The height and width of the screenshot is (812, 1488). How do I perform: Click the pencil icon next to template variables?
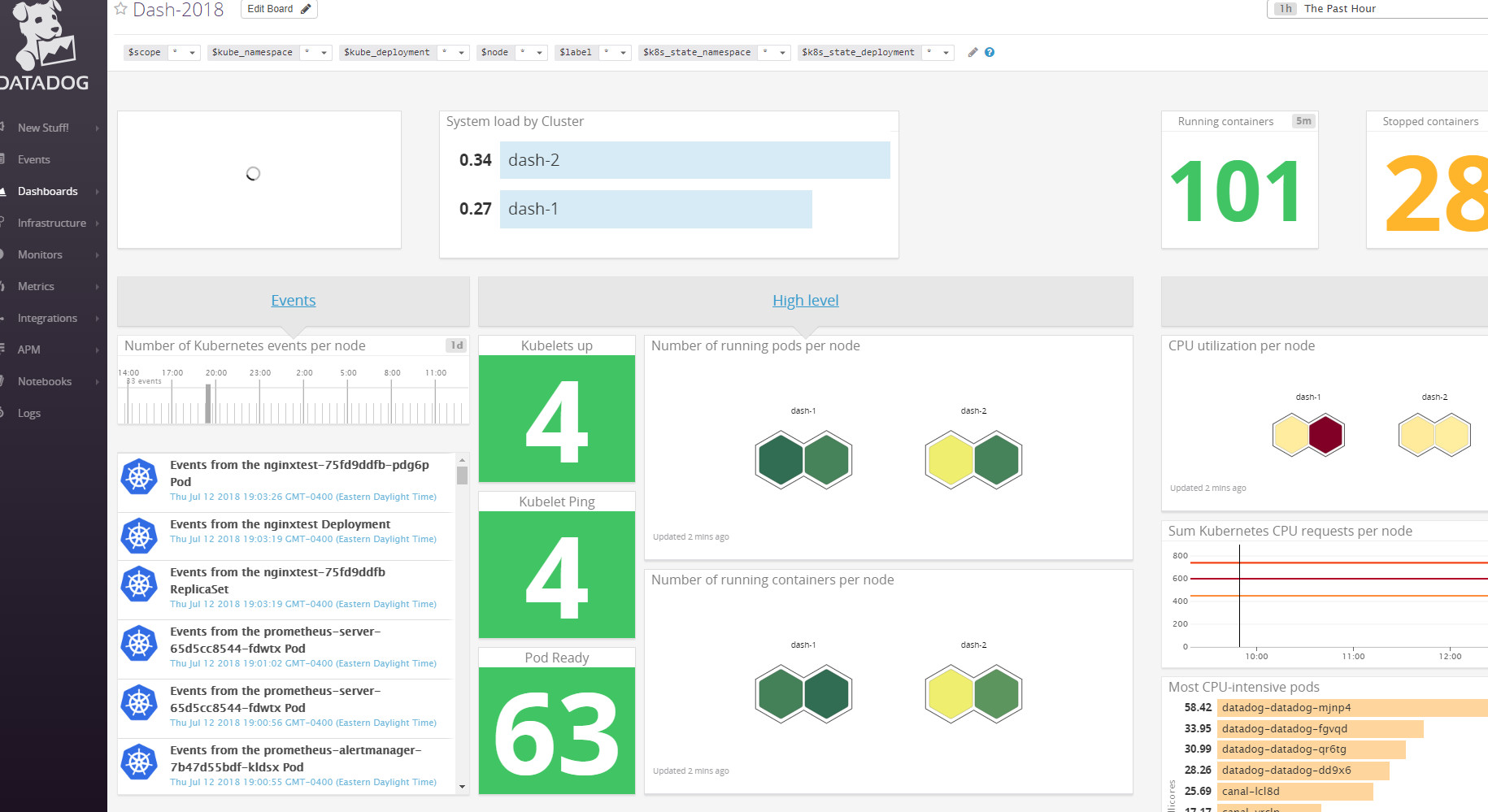click(972, 52)
